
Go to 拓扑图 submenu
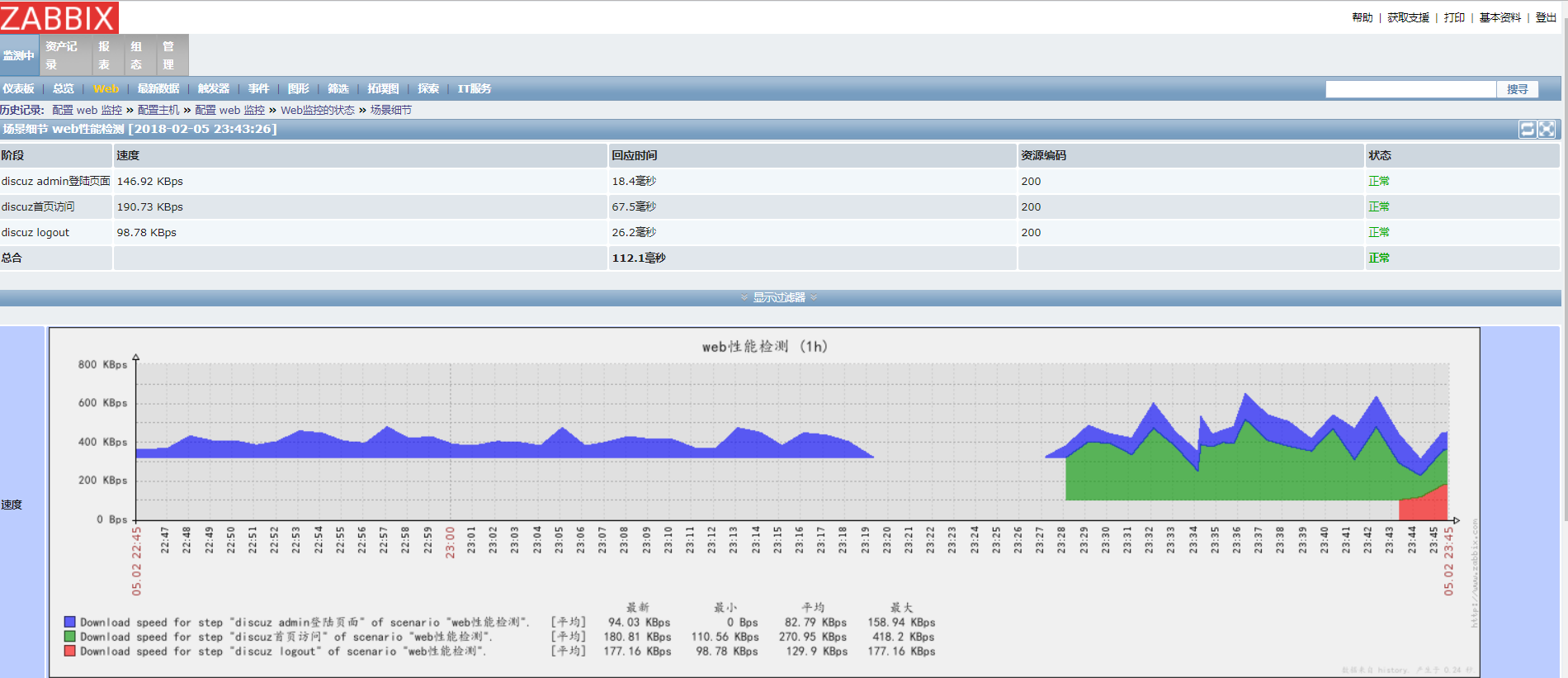[384, 88]
